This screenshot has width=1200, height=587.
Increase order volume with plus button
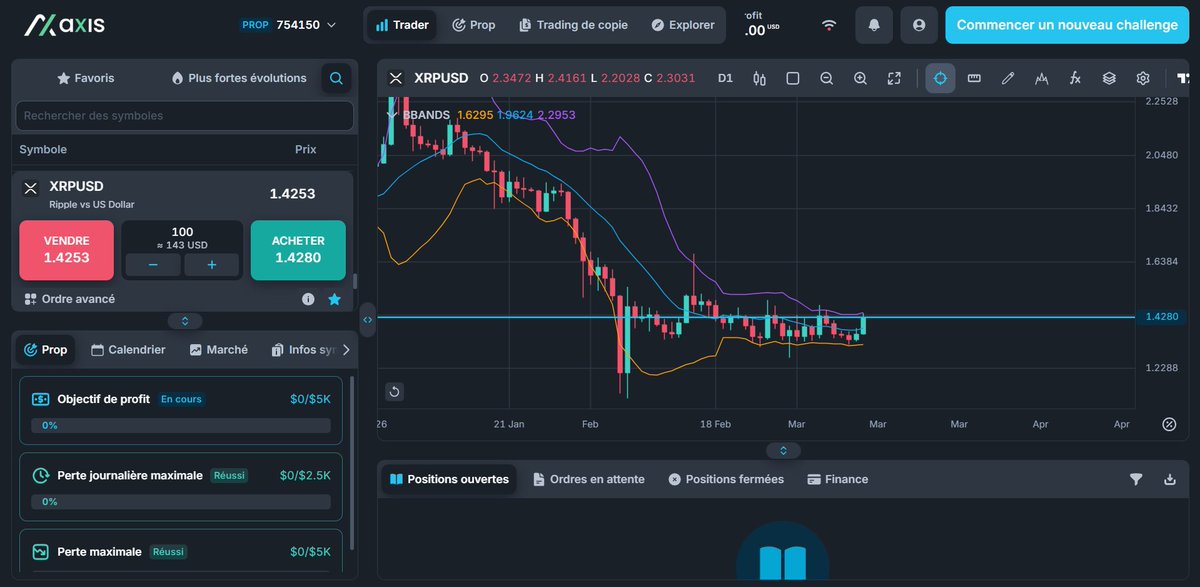[212, 265]
